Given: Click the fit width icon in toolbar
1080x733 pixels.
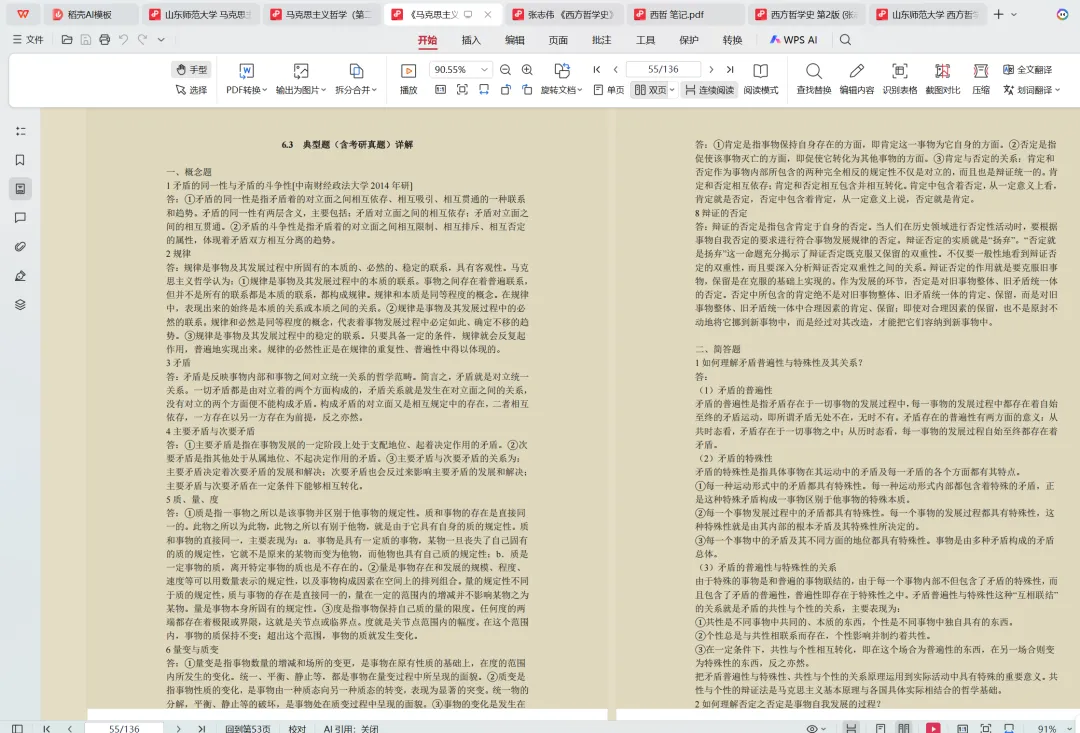Looking at the screenshot, I should (484, 90).
